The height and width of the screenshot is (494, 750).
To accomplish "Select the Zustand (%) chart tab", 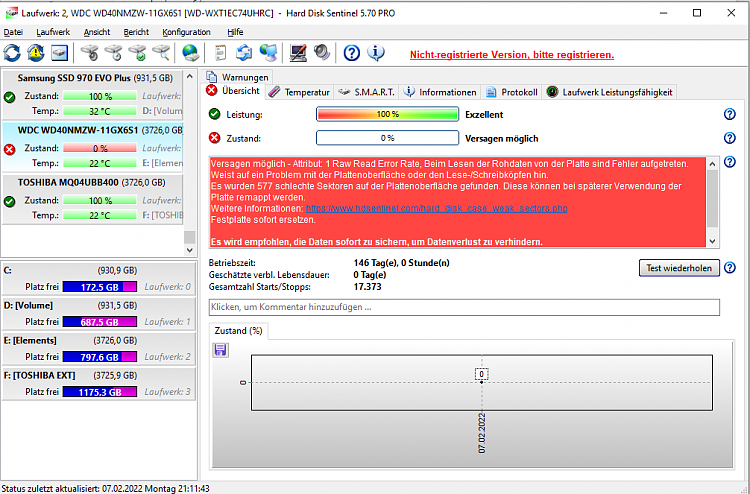I will 238,331.
